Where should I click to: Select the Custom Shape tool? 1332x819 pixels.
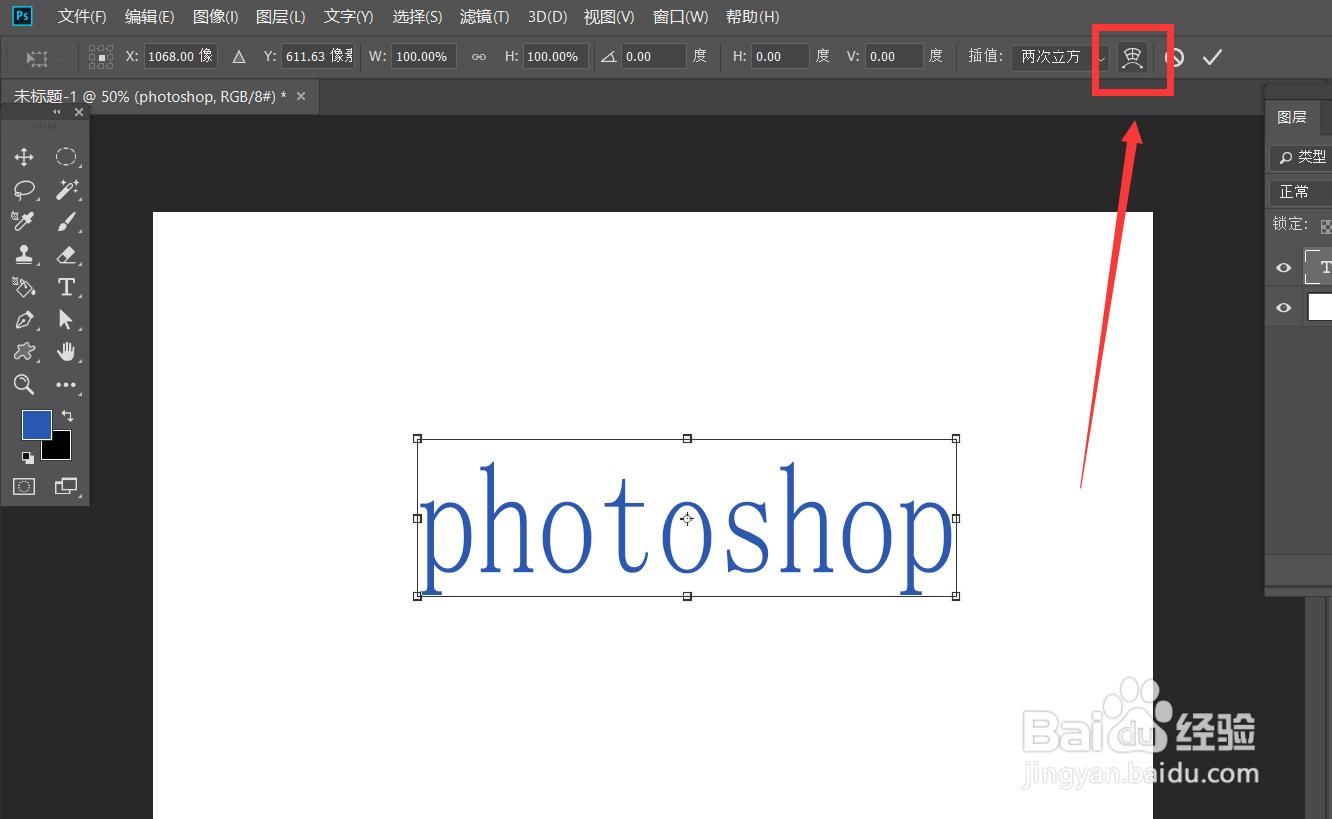tap(24, 352)
